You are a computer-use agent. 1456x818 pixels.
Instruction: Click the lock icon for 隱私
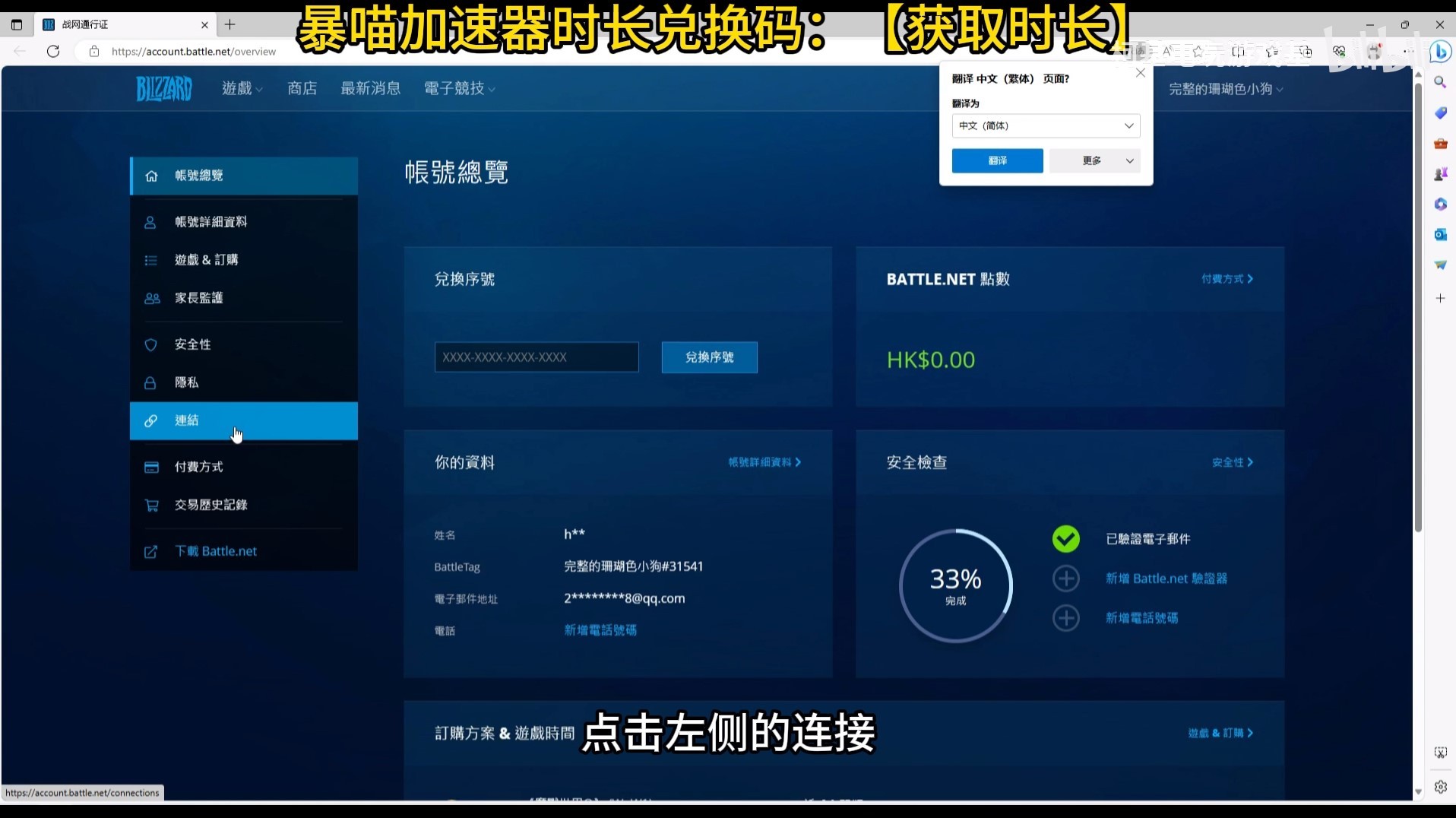tap(150, 382)
